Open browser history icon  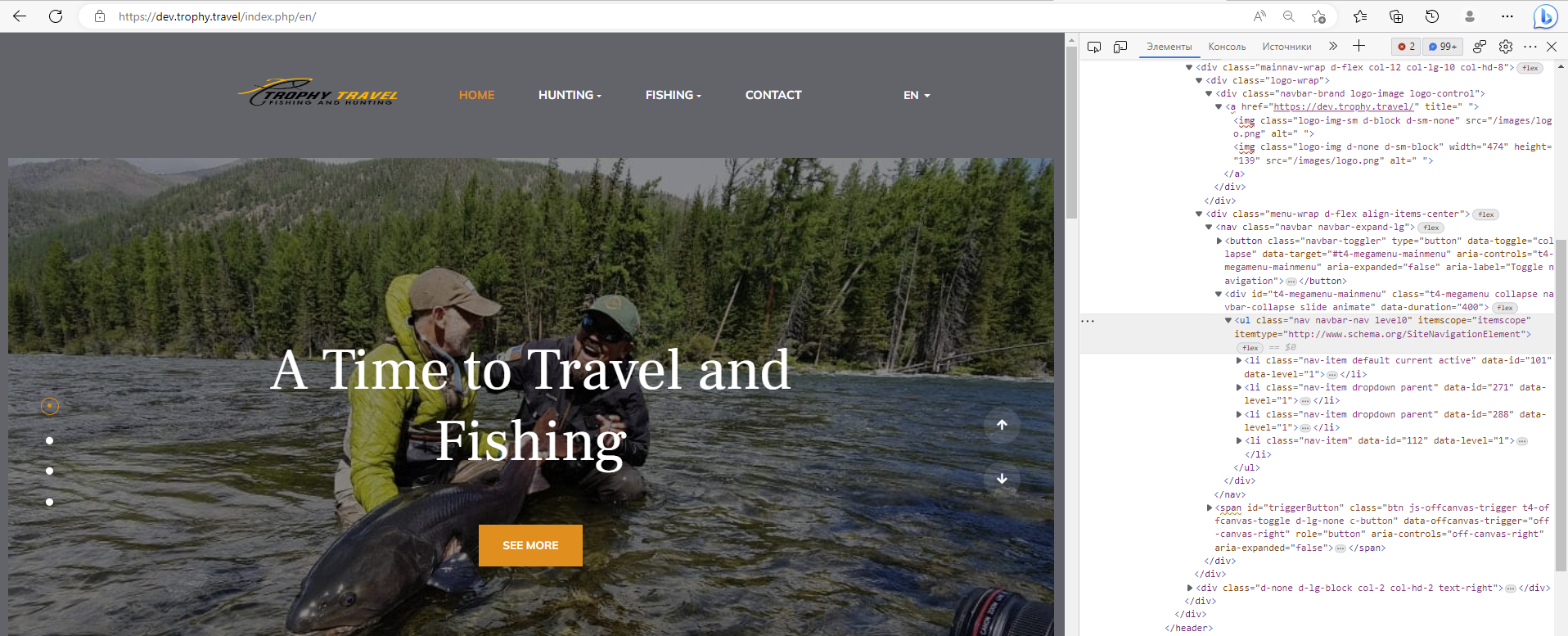click(x=1432, y=16)
